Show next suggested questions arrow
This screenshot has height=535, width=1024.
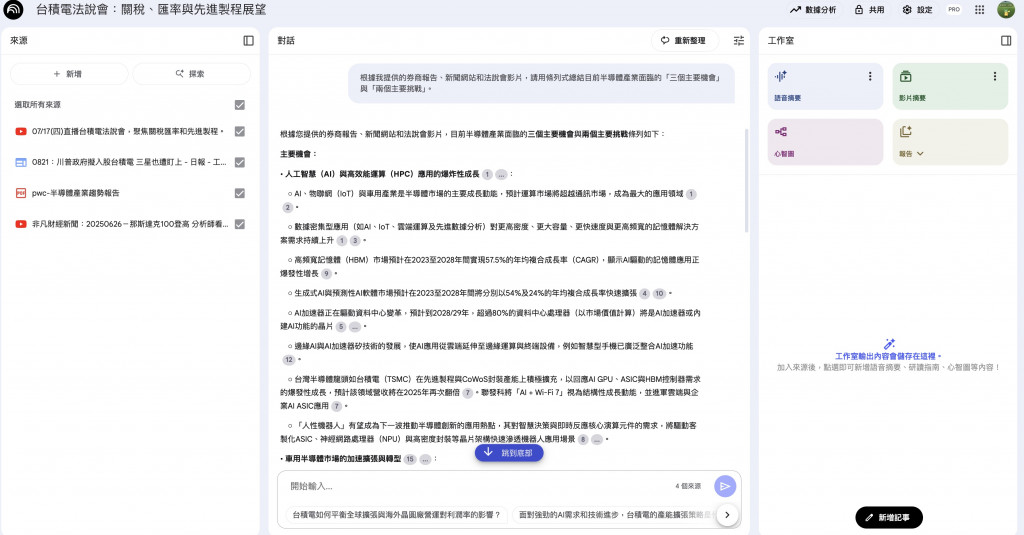pos(727,515)
